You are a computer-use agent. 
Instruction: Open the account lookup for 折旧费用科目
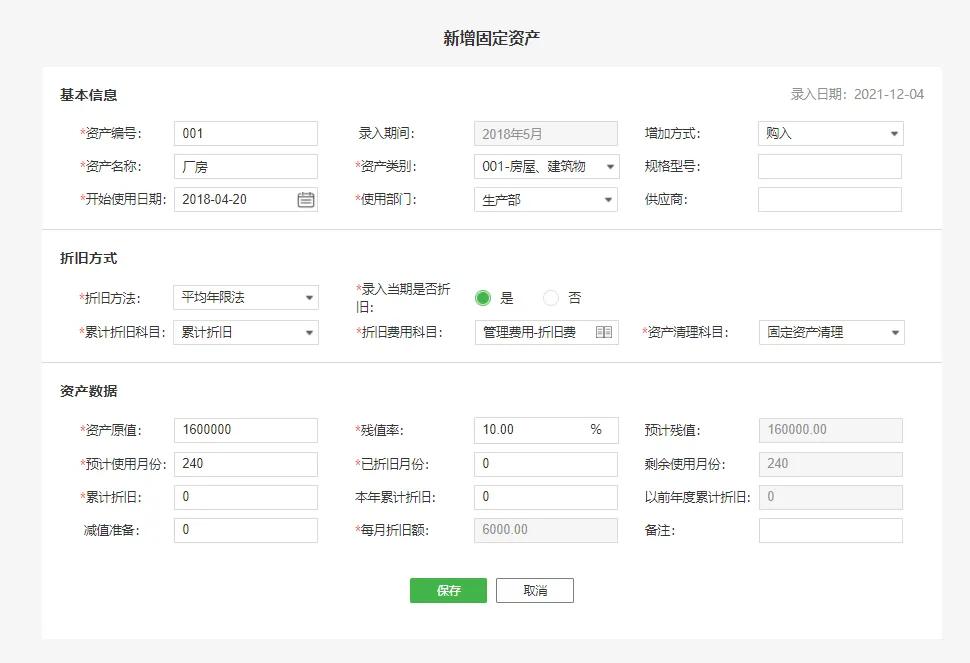click(x=605, y=332)
